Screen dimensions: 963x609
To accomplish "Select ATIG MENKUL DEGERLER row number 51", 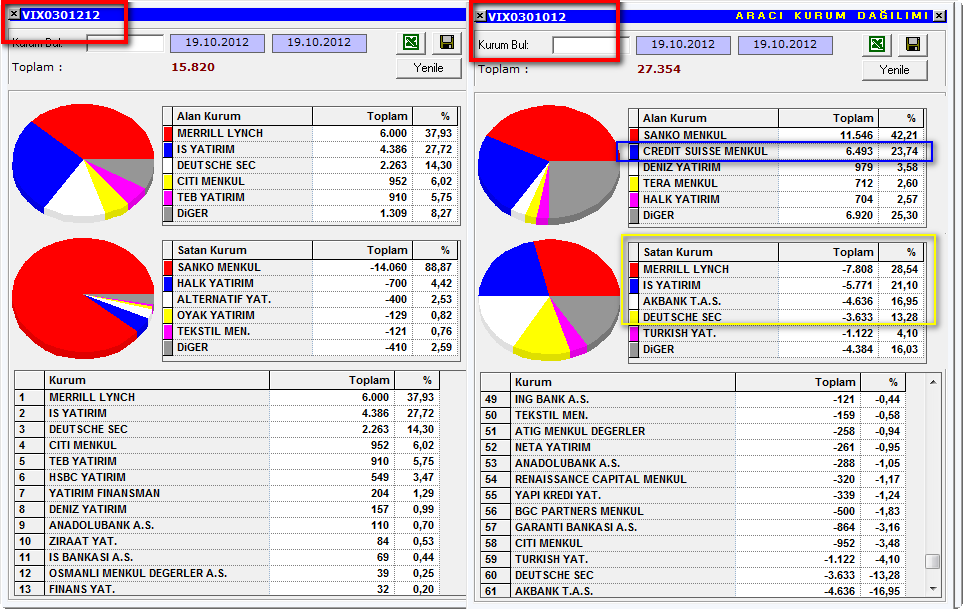I will [x=693, y=431].
